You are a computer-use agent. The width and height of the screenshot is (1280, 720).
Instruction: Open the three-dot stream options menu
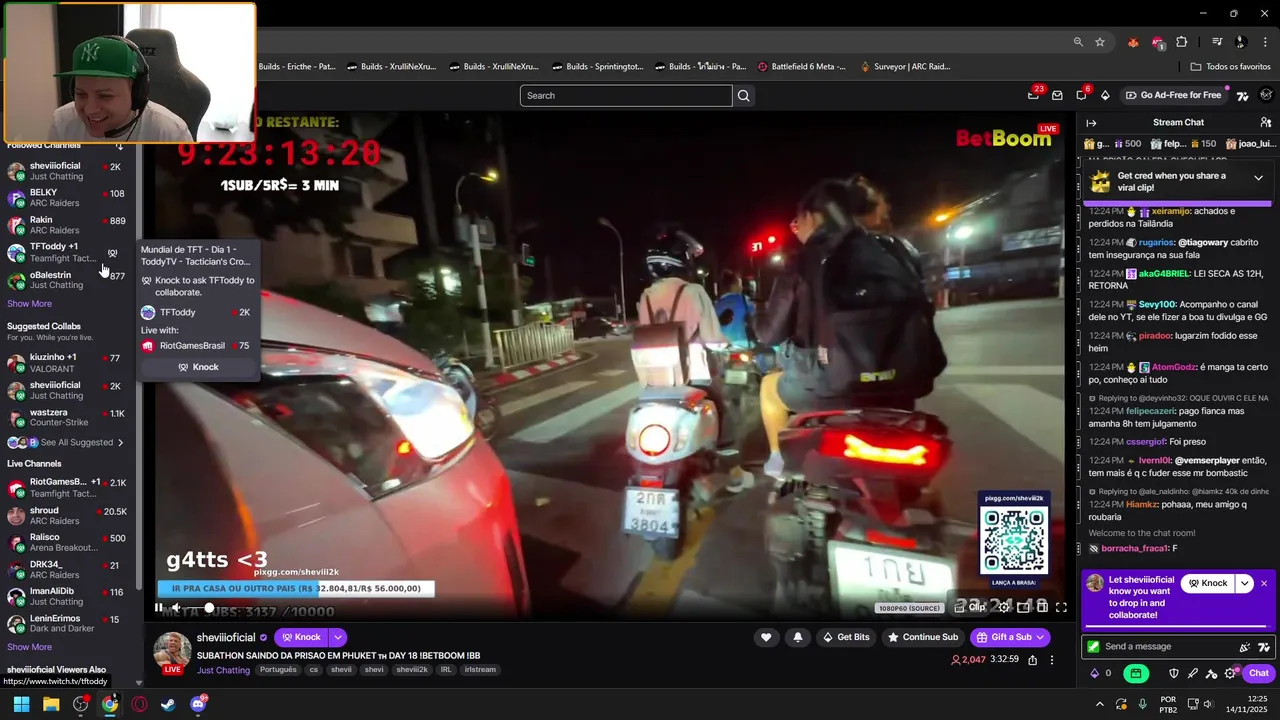click(1052, 660)
